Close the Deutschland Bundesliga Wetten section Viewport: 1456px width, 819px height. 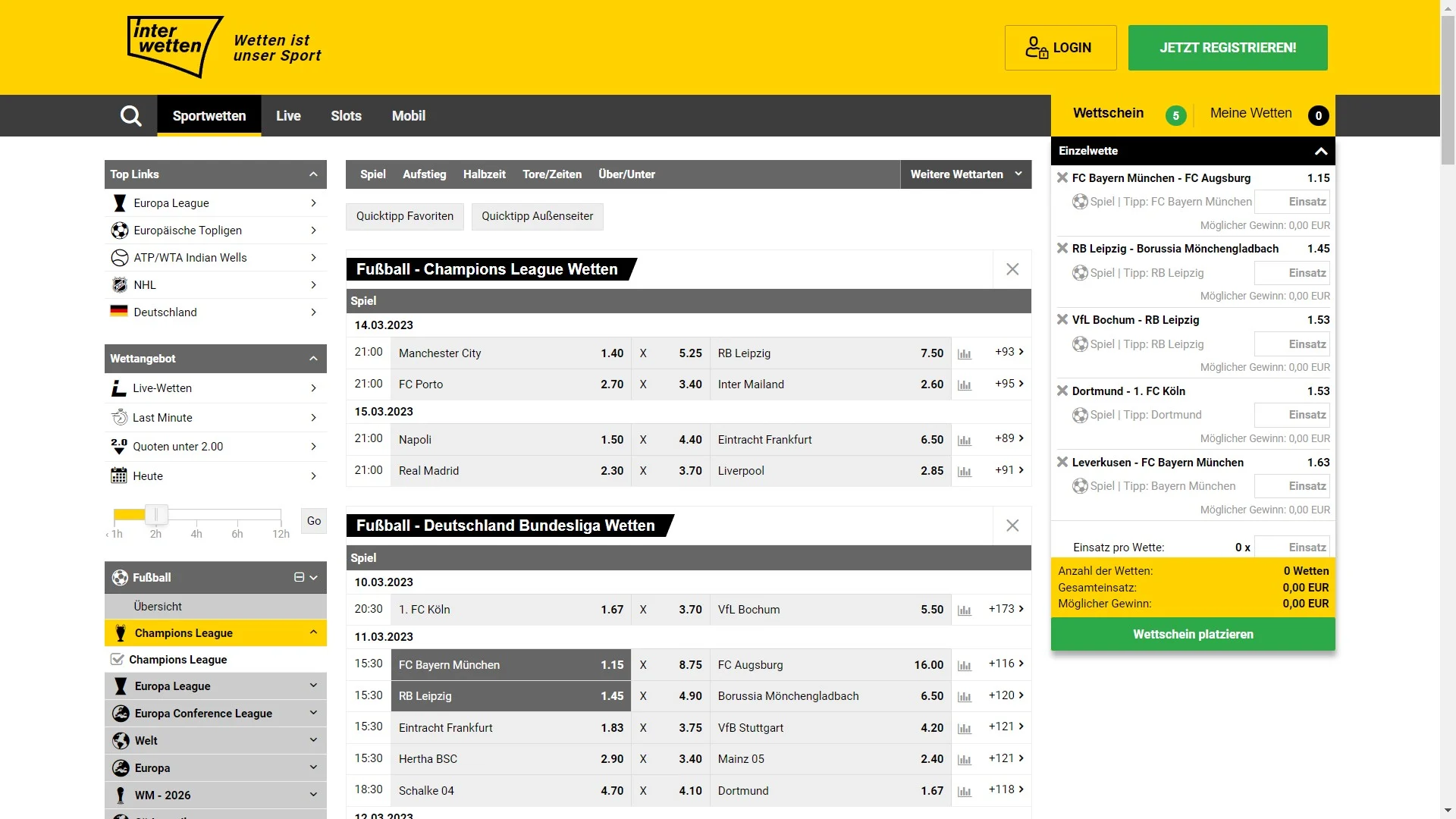[x=1012, y=526]
